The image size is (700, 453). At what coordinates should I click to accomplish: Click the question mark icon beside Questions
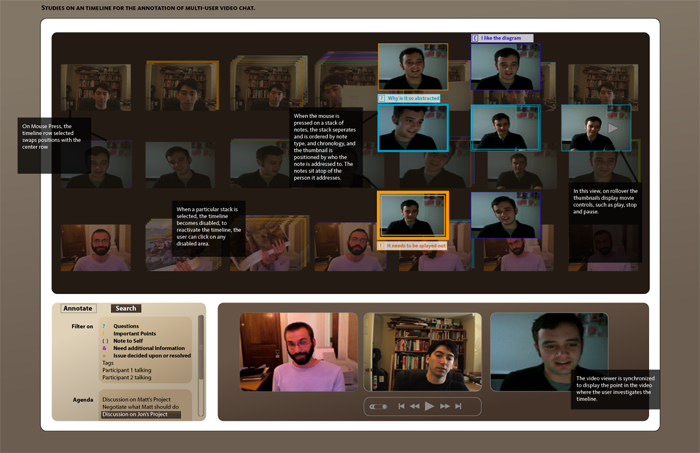(x=104, y=326)
